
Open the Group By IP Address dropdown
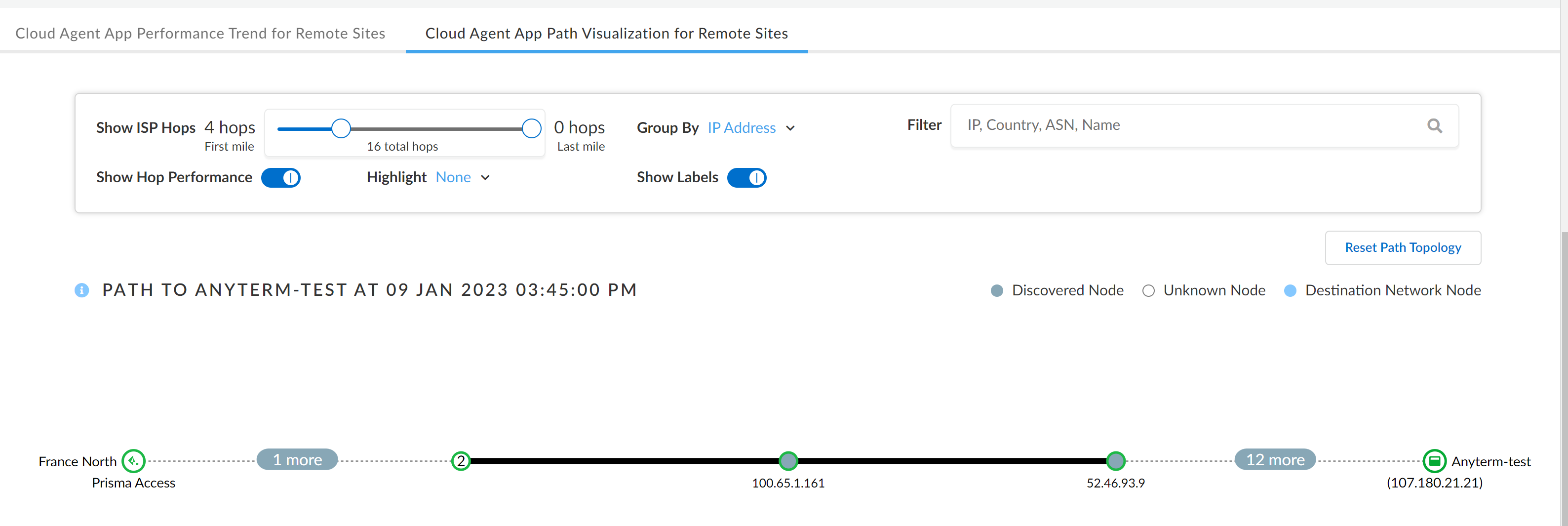point(750,128)
